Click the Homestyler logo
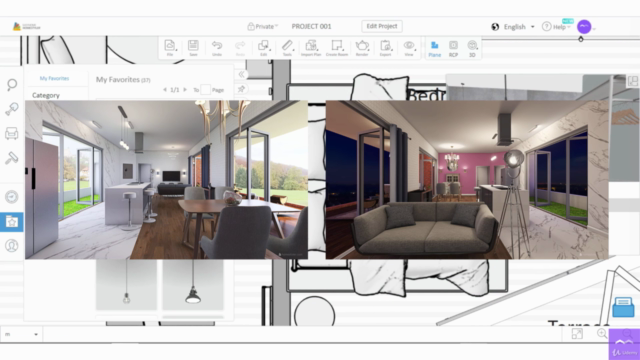The width and height of the screenshot is (640, 360). coord(27,27)
